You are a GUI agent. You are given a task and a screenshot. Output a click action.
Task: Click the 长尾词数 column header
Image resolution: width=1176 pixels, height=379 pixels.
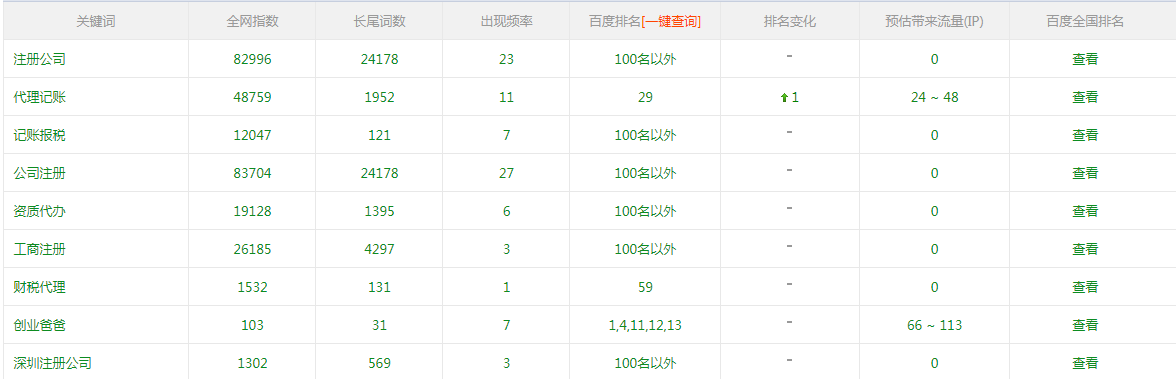380,22
